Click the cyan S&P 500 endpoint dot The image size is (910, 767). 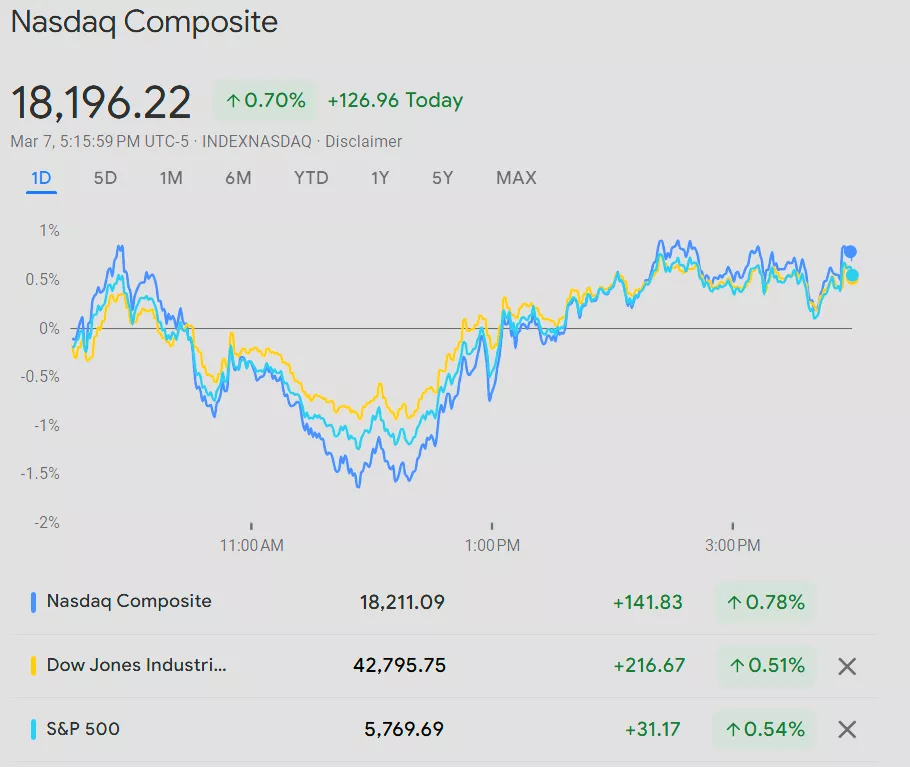[852, 275]
